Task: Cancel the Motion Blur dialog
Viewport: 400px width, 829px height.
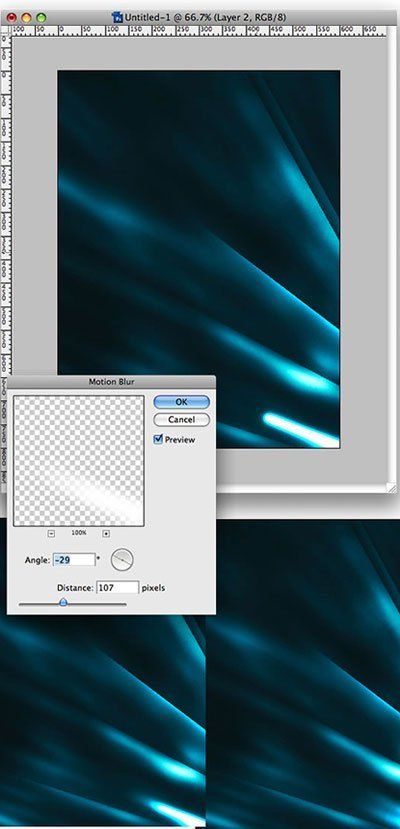Action: [181, 420]
